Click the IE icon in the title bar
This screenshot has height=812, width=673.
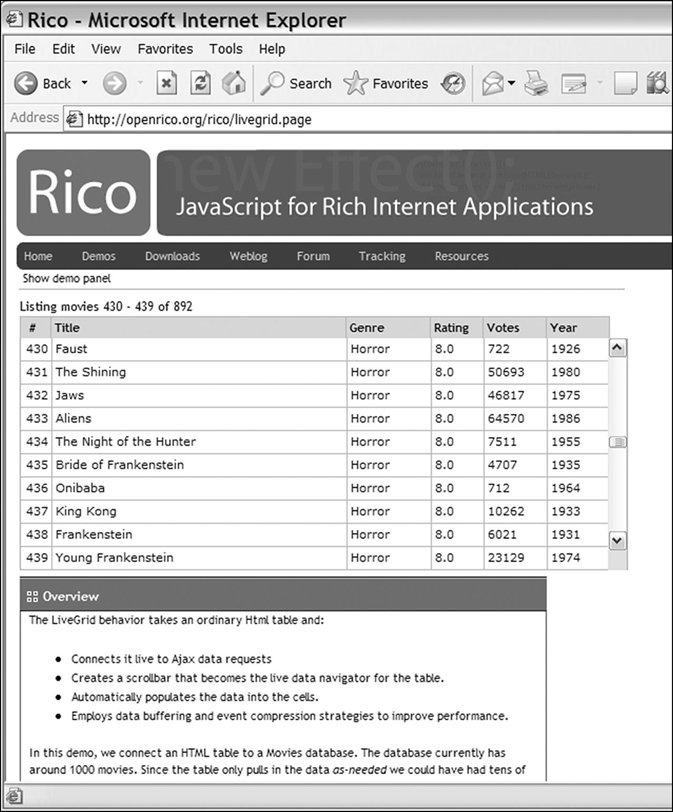pyautogui.click(x=14, y=20)
